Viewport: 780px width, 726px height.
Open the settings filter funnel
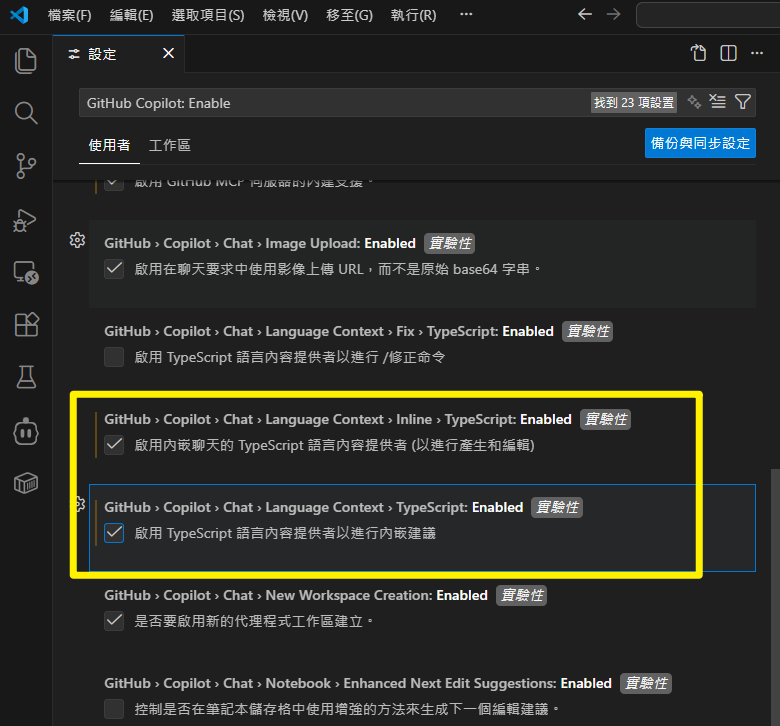[x=743, y=102]
